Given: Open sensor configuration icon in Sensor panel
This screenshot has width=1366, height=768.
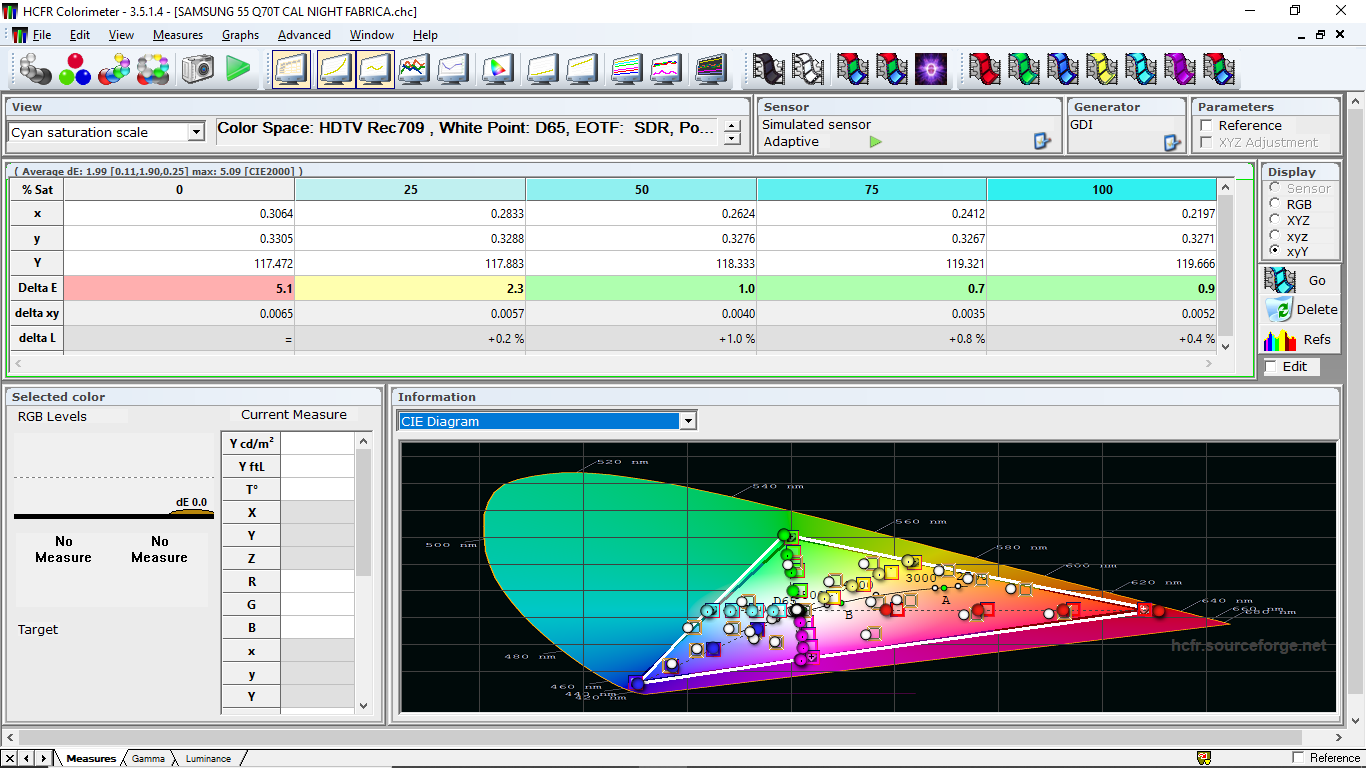Looking at the screenshot, I should [x=1043, y=142].
